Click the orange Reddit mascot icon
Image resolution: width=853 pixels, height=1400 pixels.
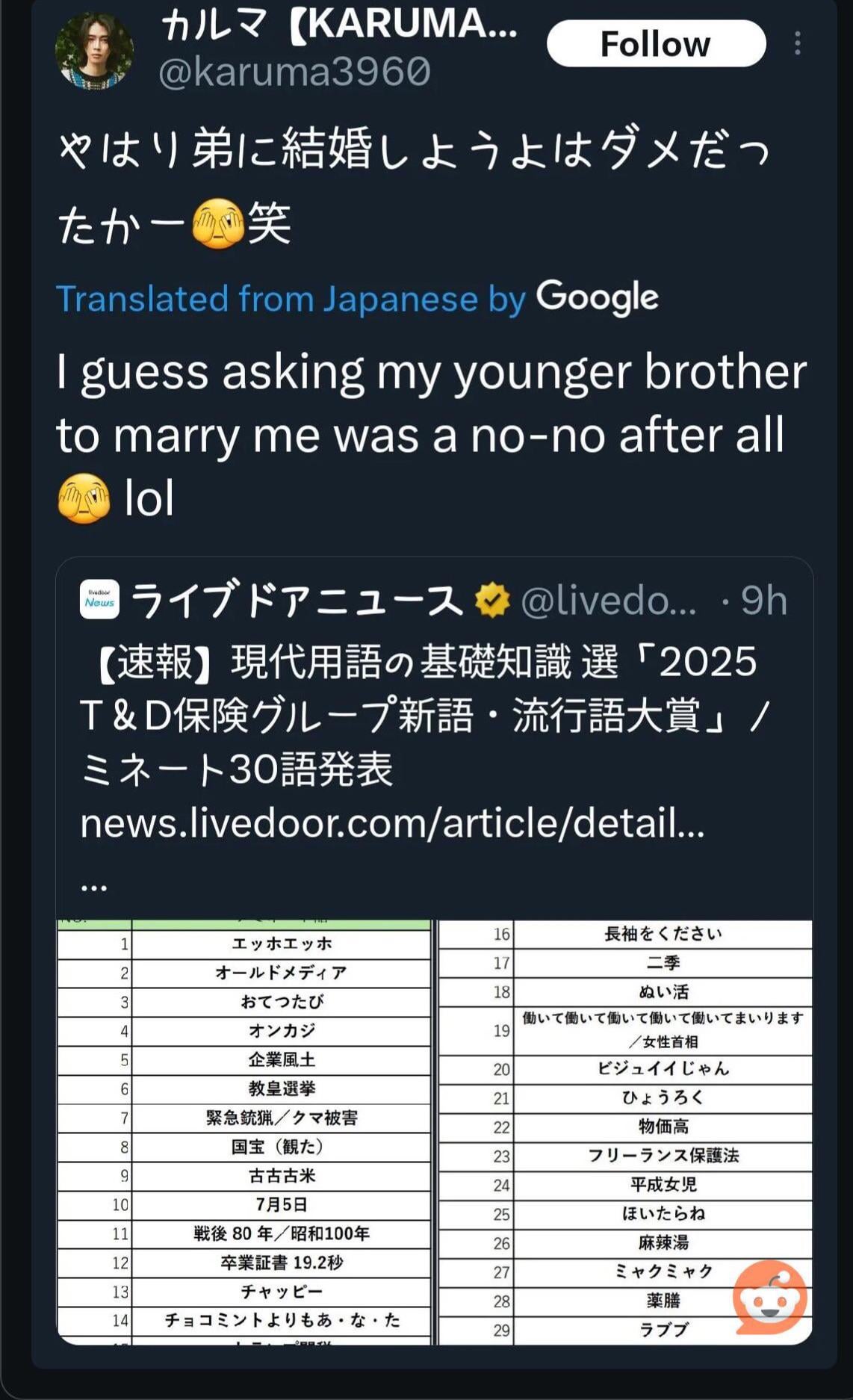pyautogui.click(x=770, y=1298)
